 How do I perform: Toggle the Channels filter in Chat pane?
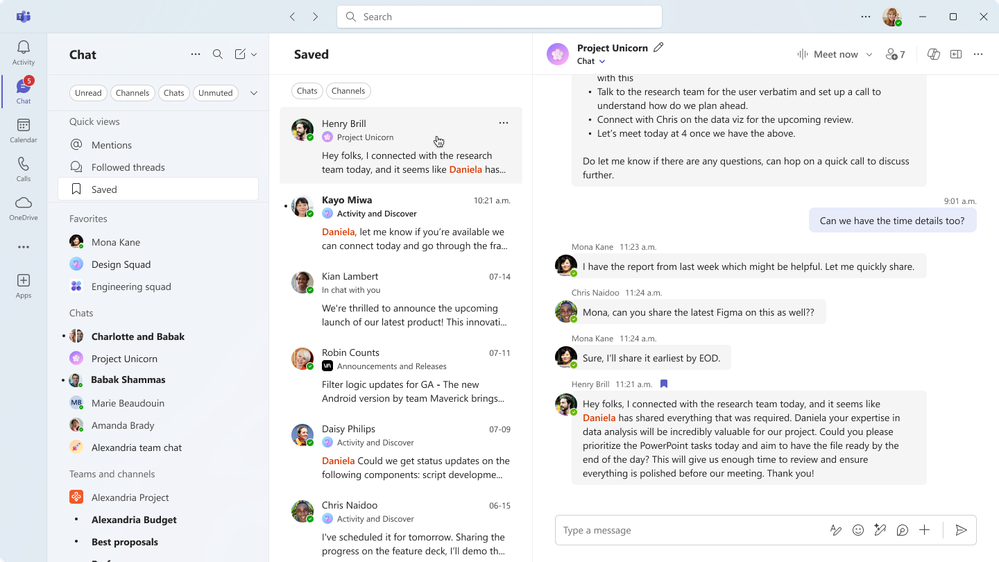click(x=132, y=93)
